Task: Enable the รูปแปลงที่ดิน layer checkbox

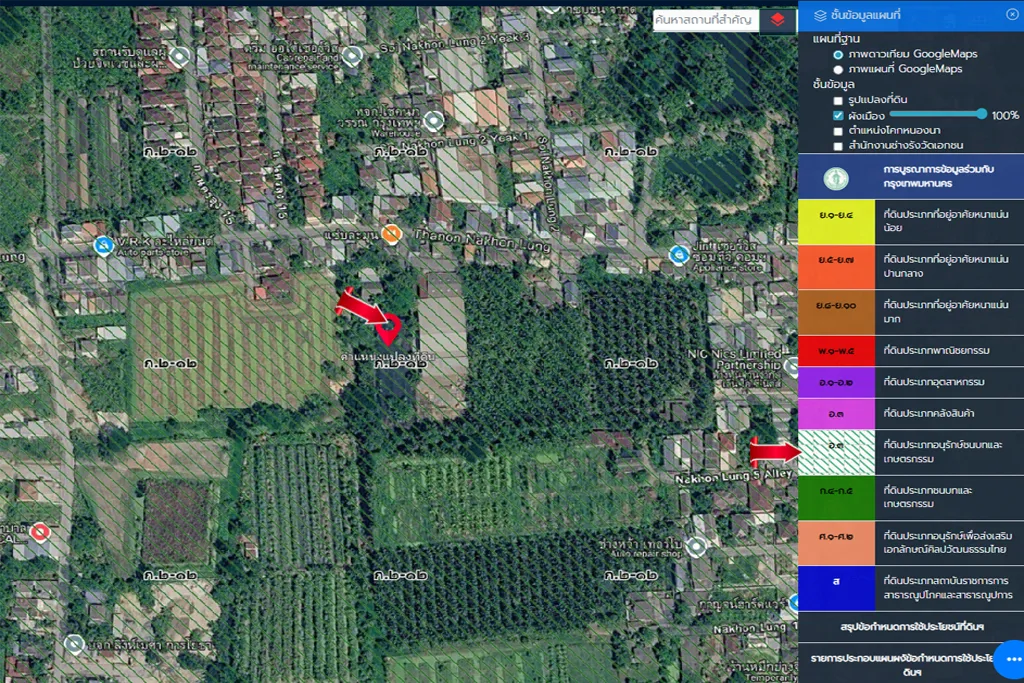Action: [838, 101]
